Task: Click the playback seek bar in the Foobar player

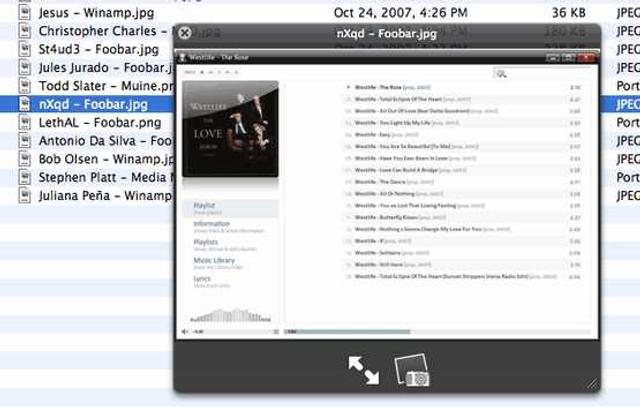Action: 437,332
